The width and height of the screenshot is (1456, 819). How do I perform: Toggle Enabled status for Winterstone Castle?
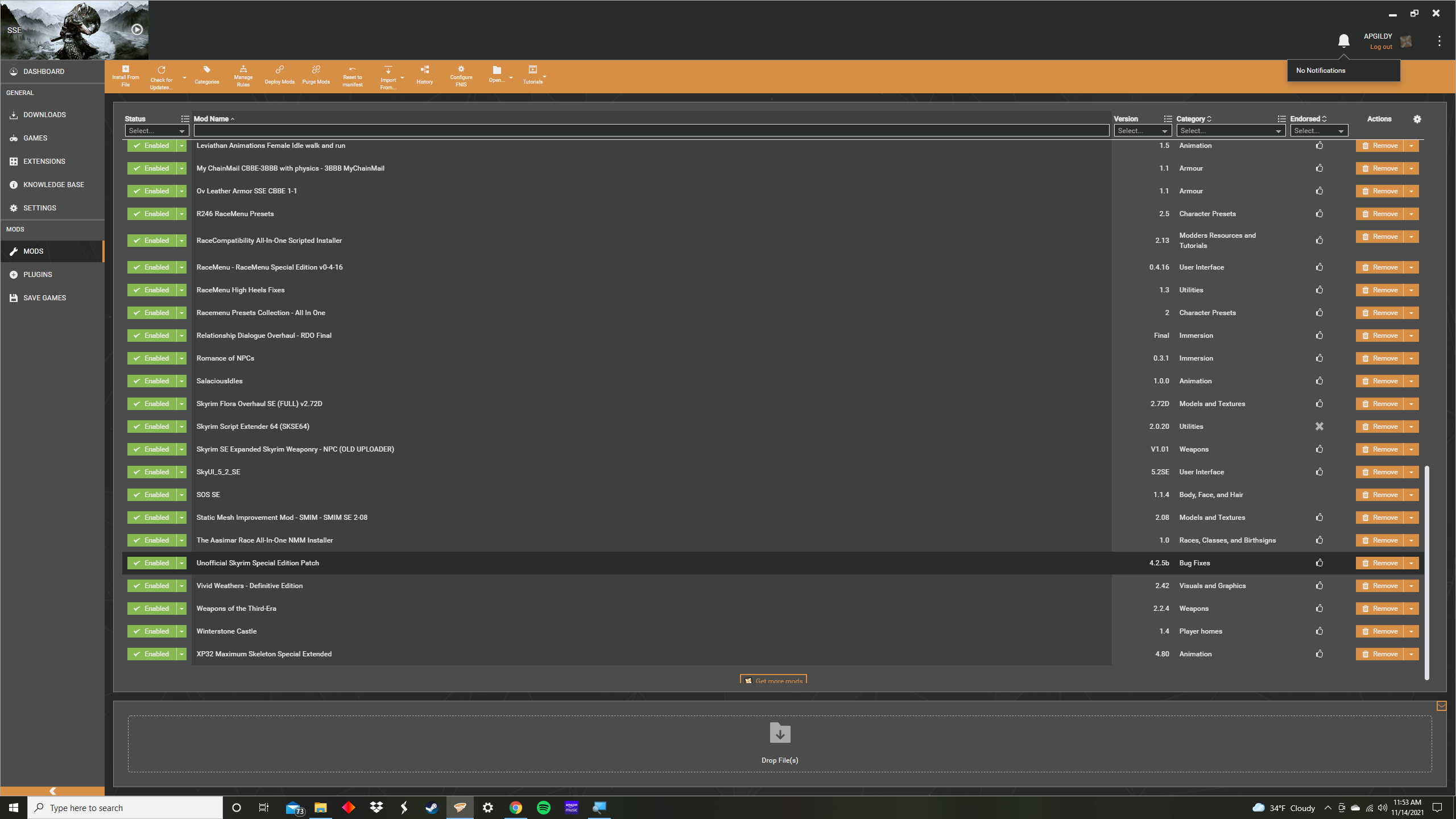click(x=151, y=631)
